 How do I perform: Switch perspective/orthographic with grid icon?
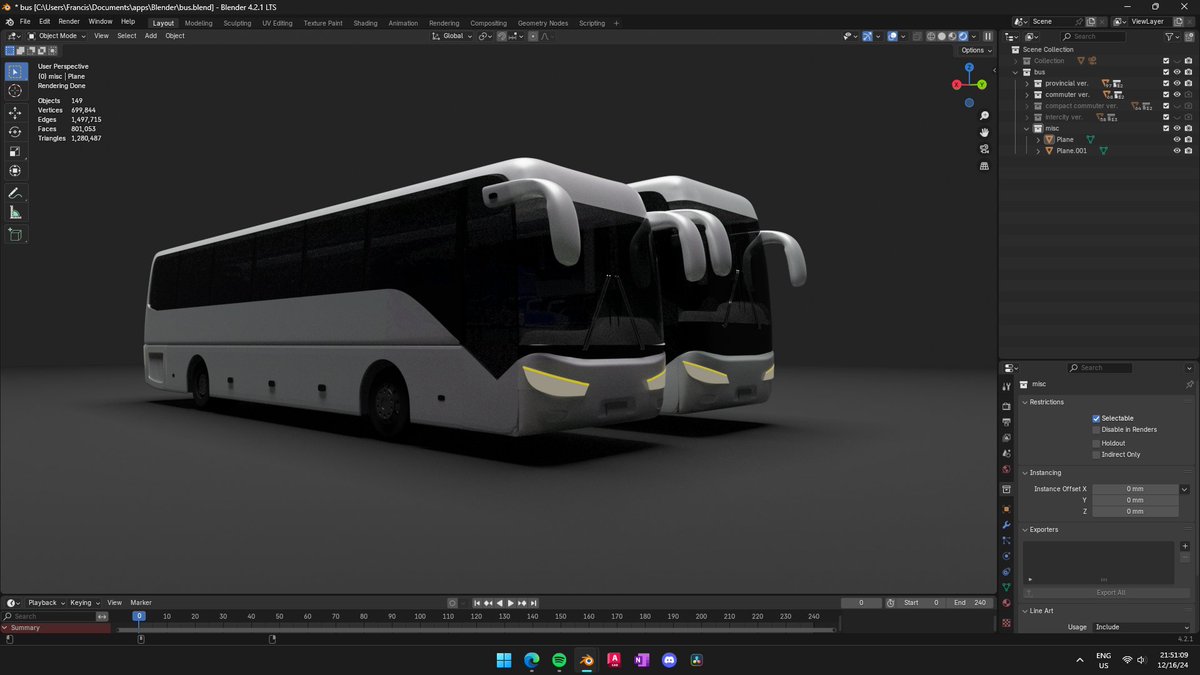(984, 166)
